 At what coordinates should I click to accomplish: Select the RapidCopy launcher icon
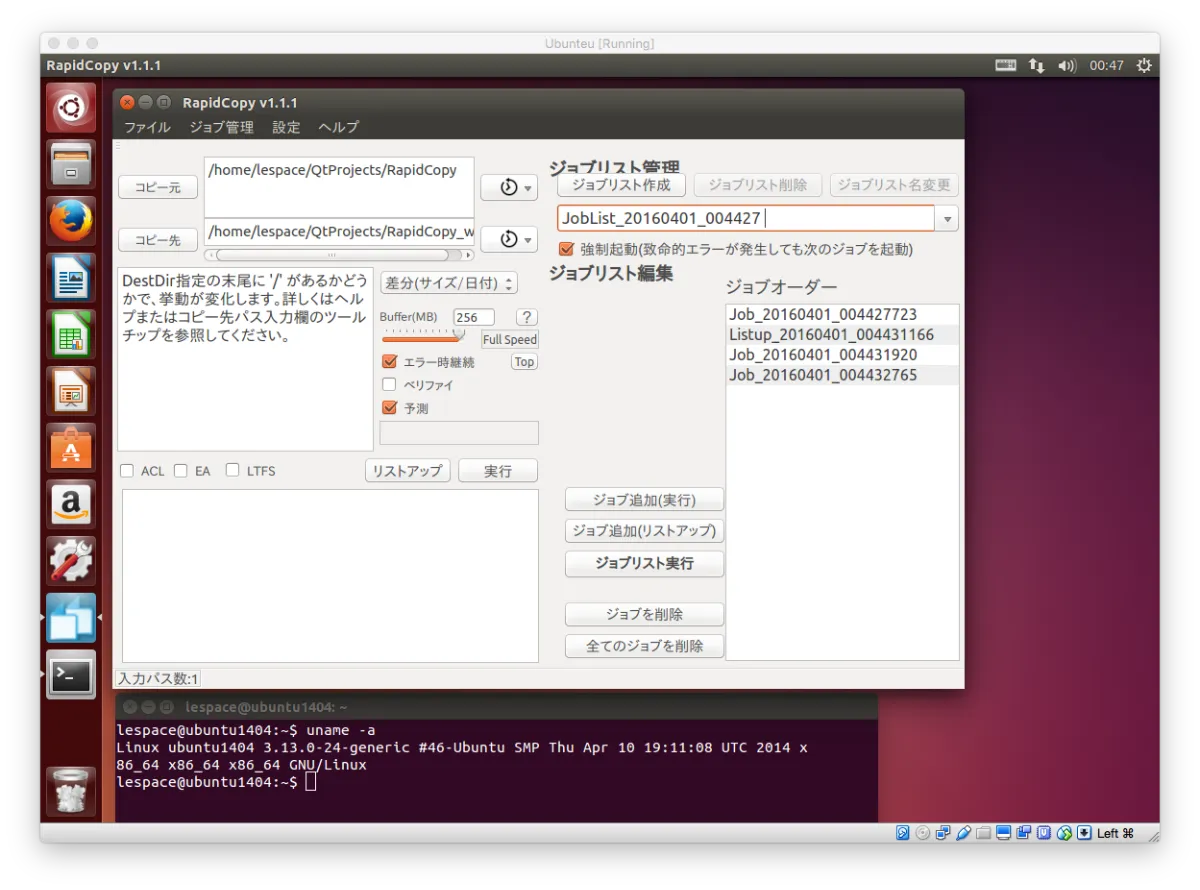(70, 618)
